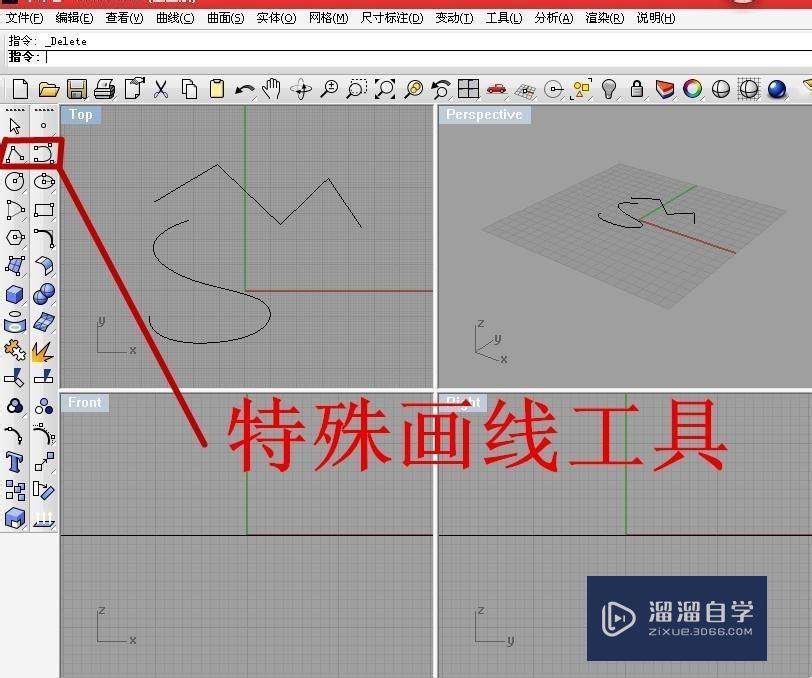Click the Top viewport title label
812x678 pixels.
pyautogui.click(x=81, y=114)
